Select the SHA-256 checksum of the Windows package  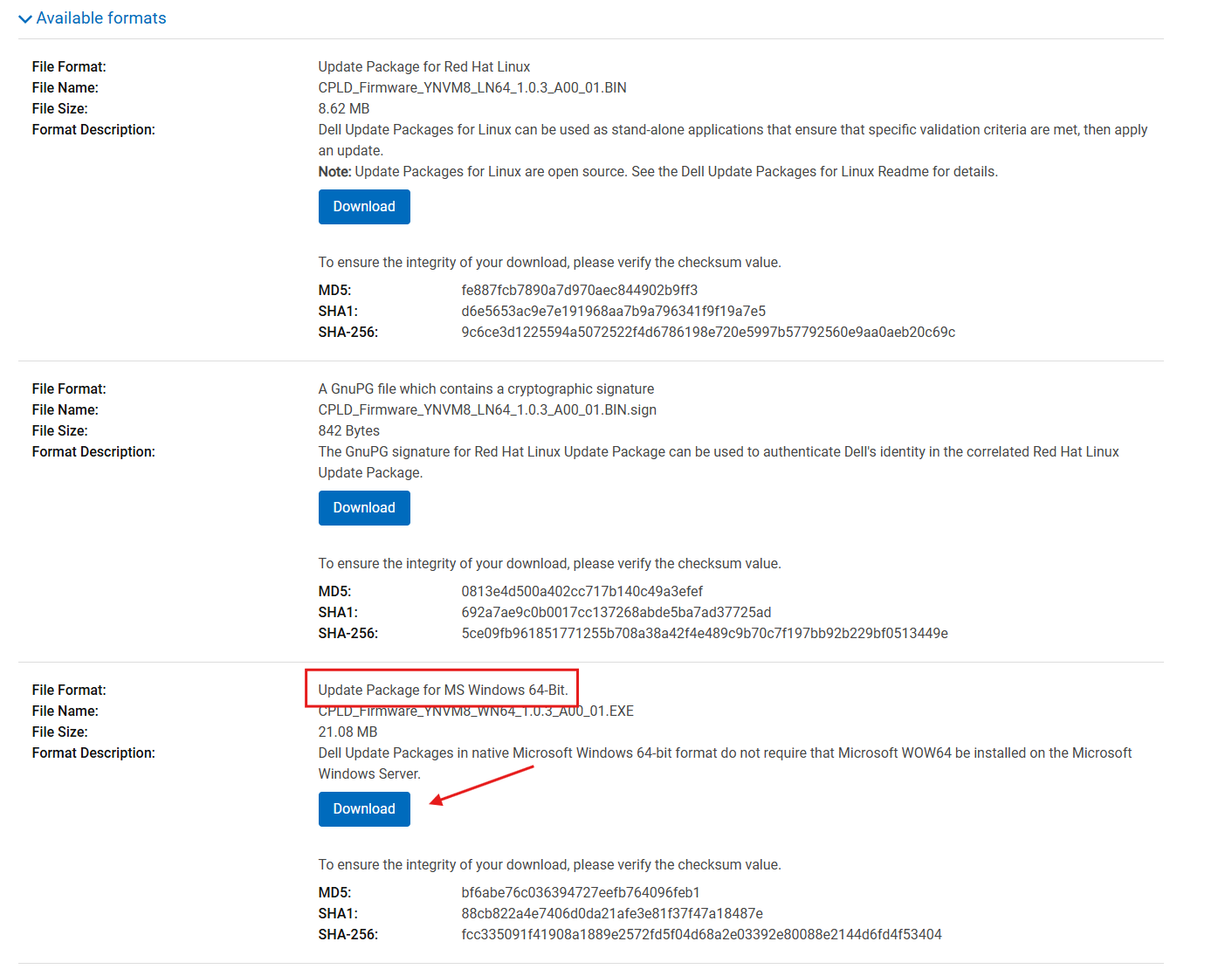701,934
